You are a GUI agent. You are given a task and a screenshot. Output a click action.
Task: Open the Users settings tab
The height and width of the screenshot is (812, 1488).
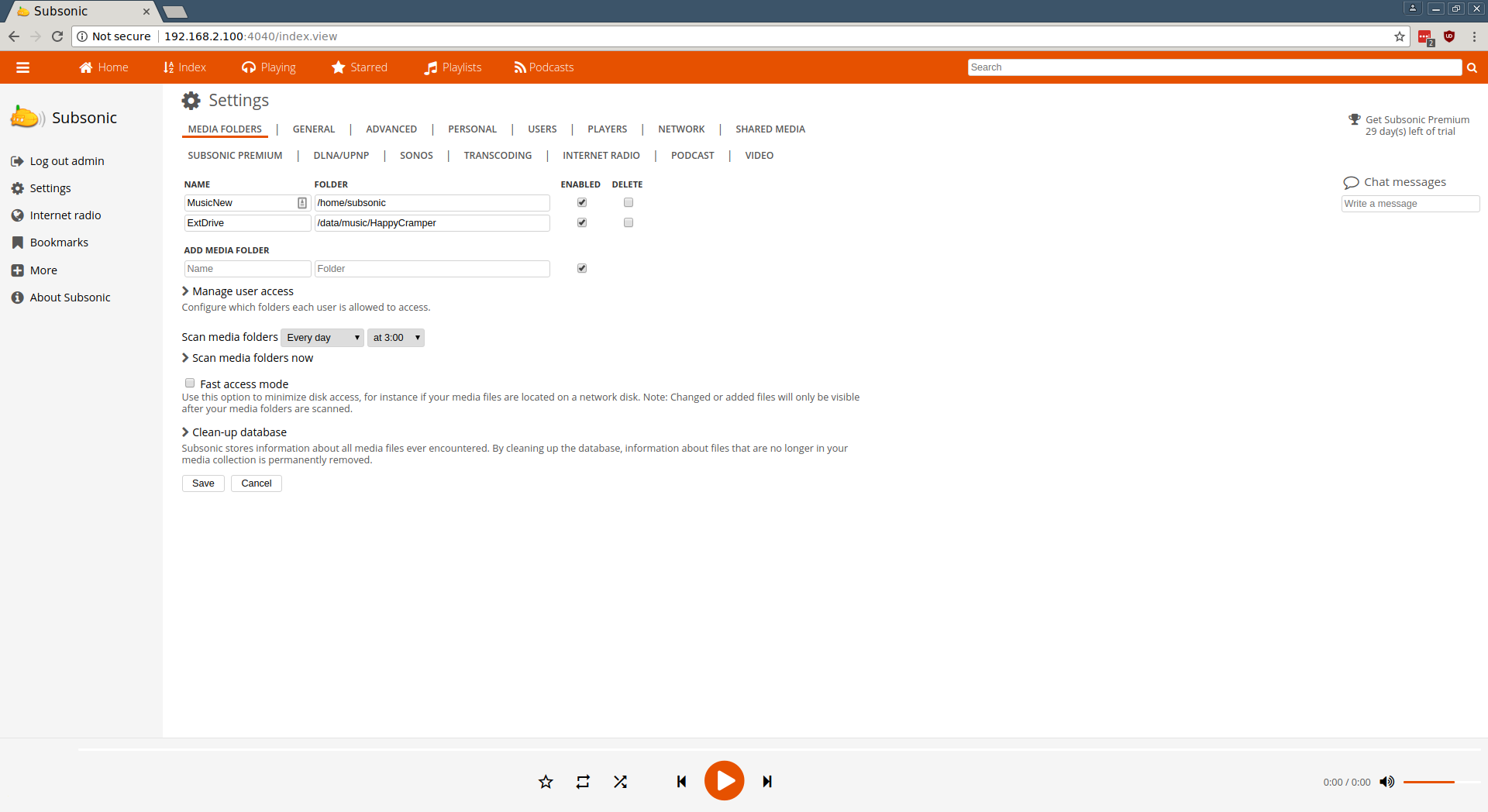coord(542,129)
